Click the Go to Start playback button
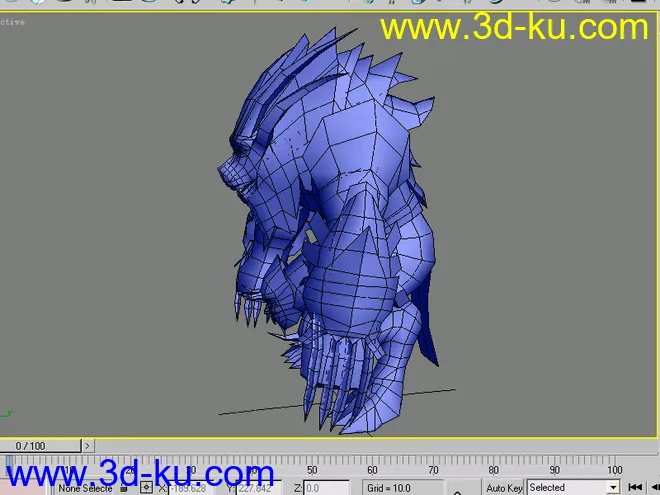Screen dimensions: 660x495 (x=635, y=487)
